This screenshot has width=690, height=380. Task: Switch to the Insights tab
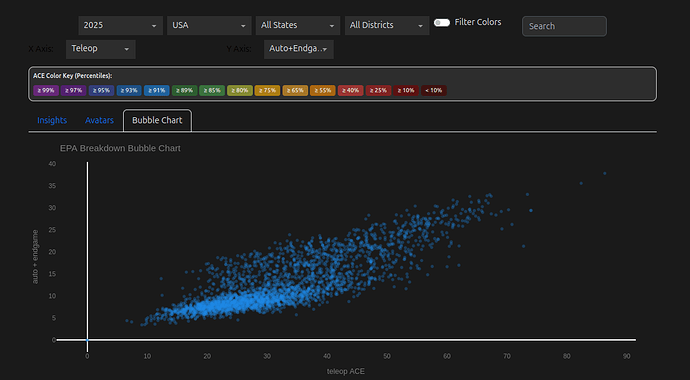tap(52, 120)
